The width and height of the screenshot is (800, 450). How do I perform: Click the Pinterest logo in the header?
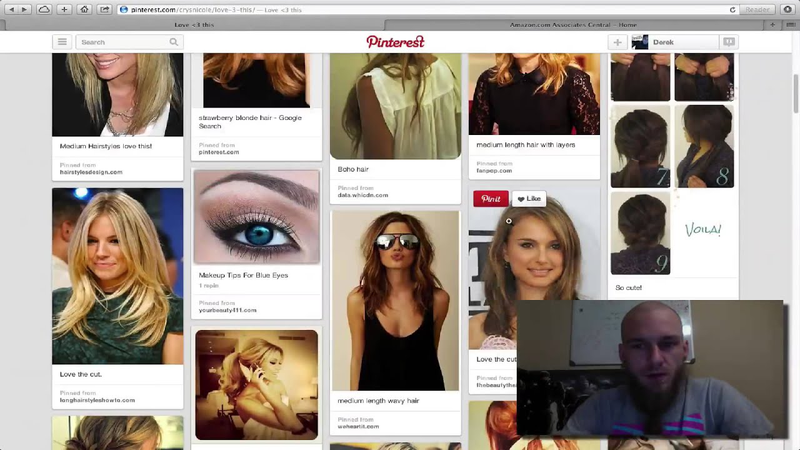(395, 42)
